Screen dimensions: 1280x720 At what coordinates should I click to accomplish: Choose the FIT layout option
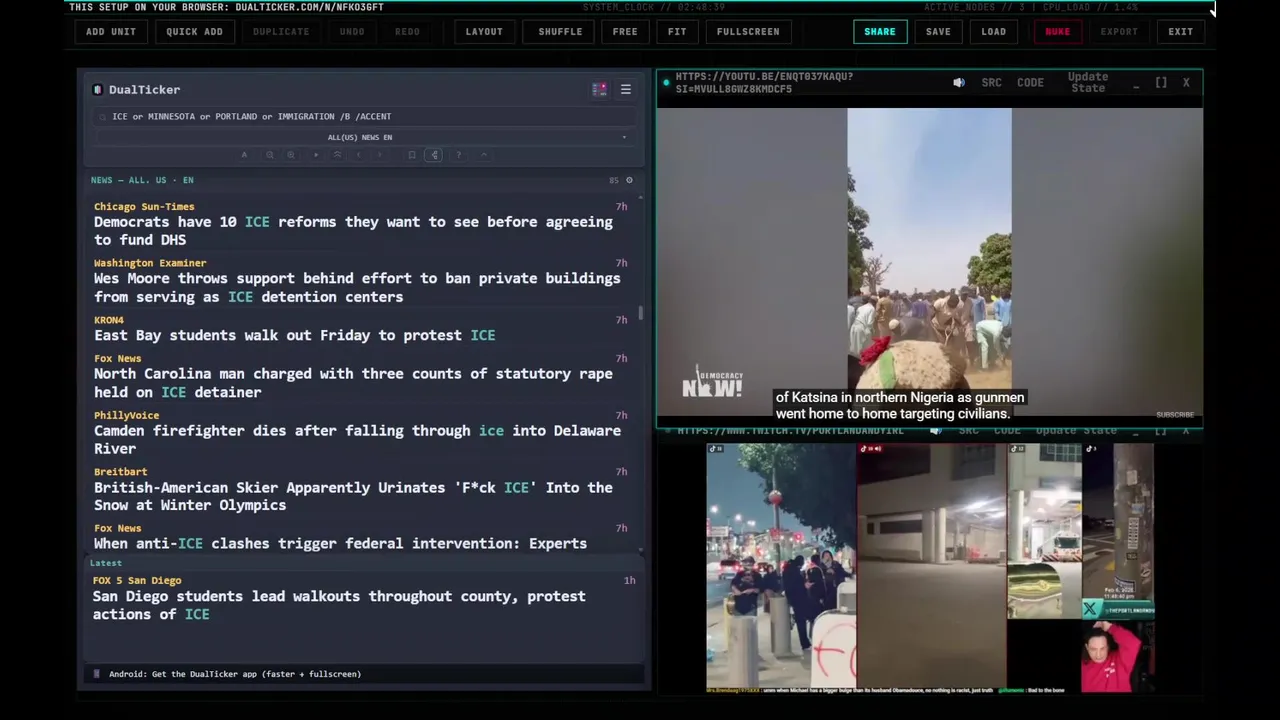pos(677,31)
